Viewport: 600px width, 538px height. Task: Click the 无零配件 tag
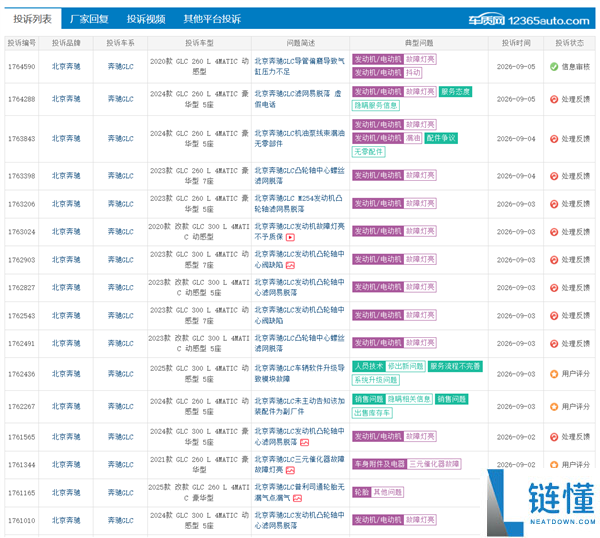click(368, 152)
